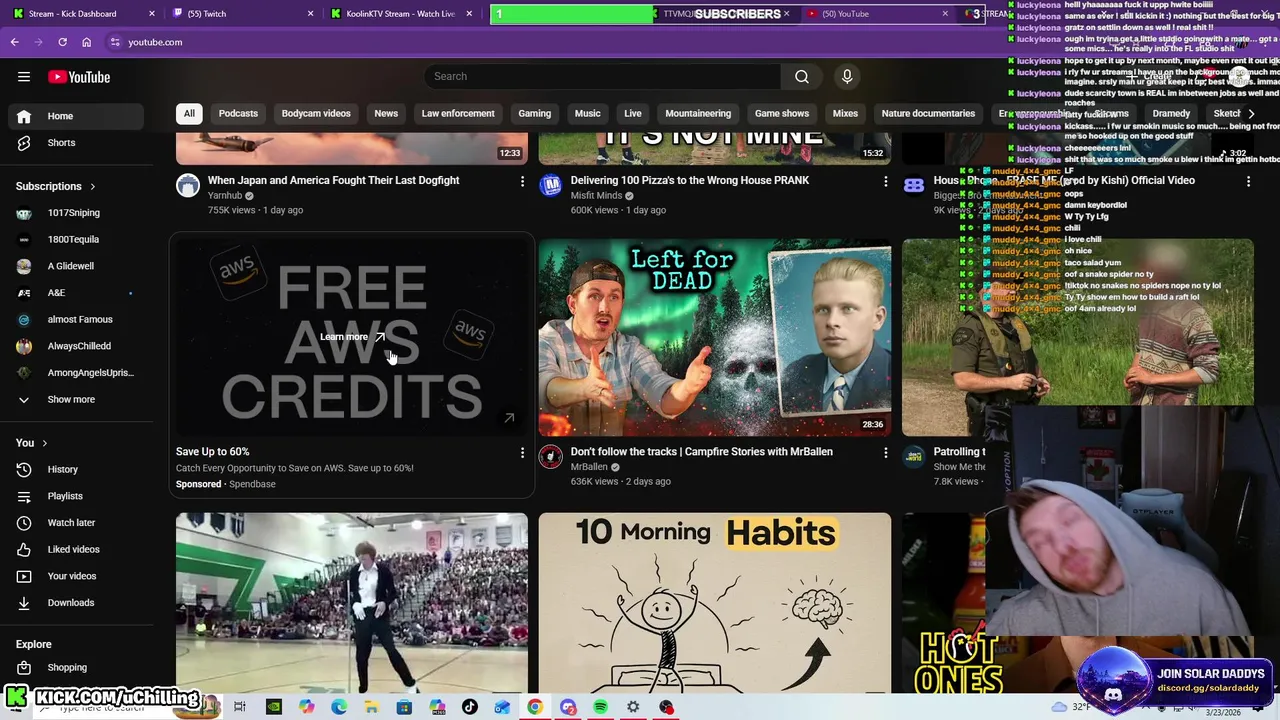The width and height of the screenshot is (1280, 720).
Task: Open the YouTube hamburger guide menu
Action: pos(24,77)
